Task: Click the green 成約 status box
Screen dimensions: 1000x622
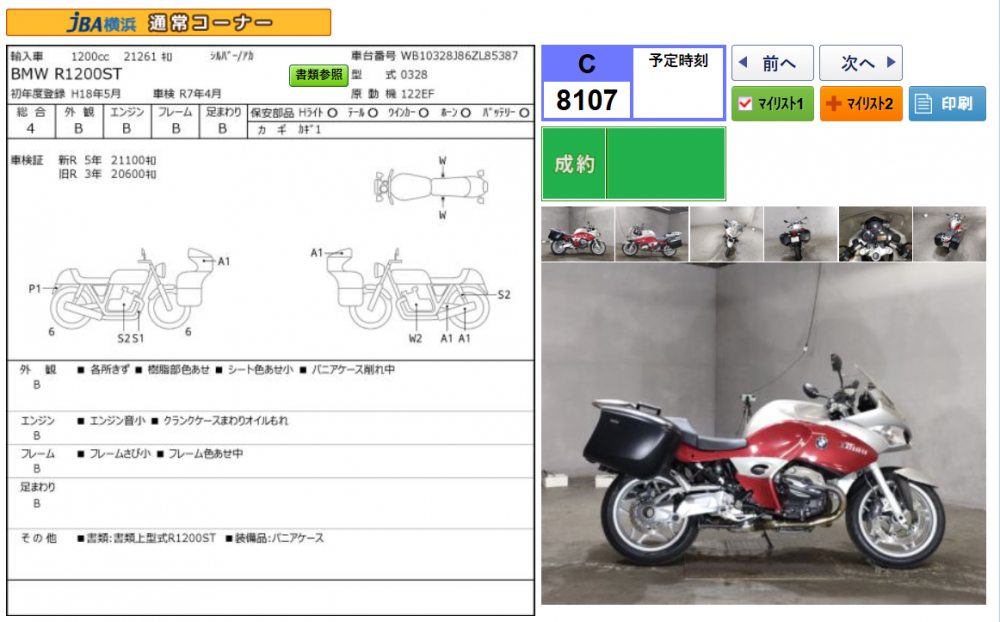Action: (633, 164)
